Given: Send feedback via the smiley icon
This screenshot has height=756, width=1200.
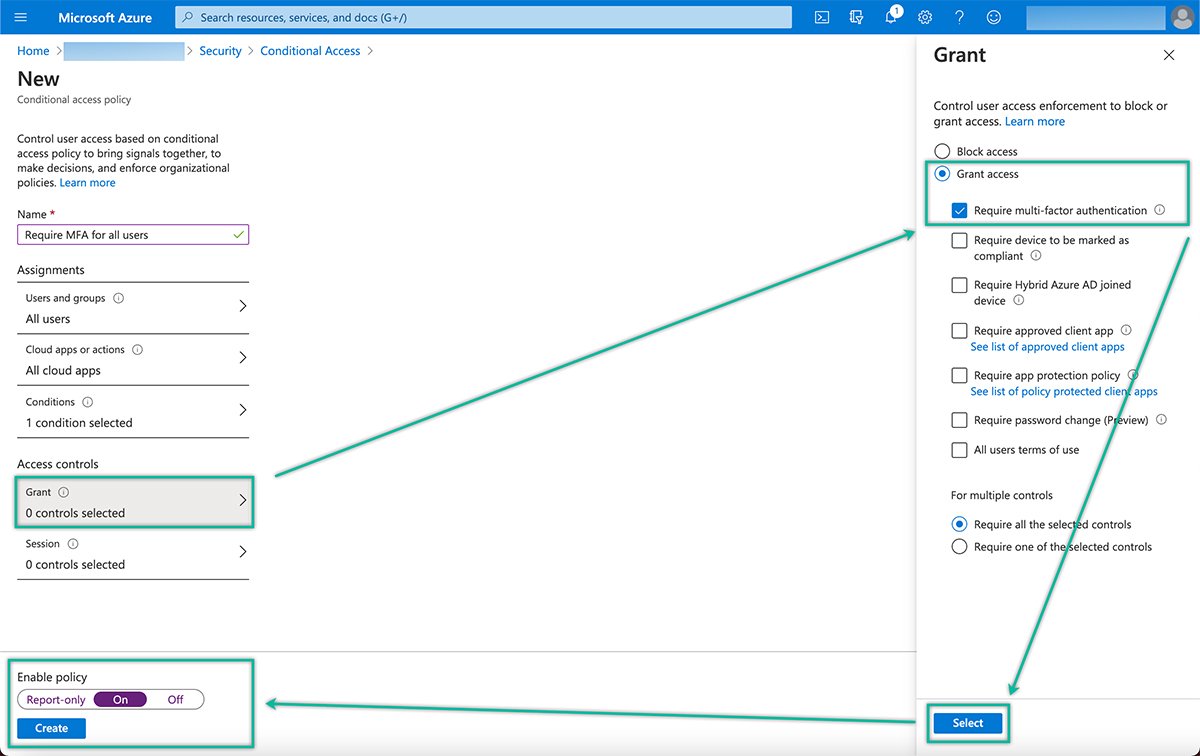Looking at the screenshot, I should pos(992,16).
